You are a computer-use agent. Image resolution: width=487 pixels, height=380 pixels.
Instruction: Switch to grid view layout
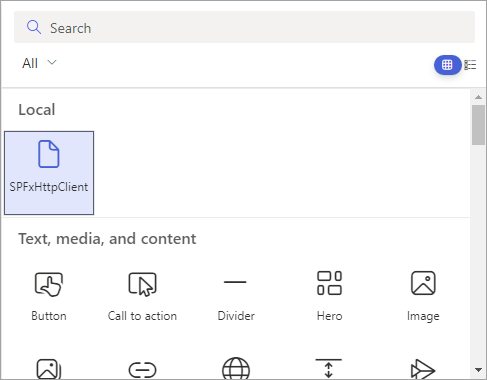tap(447, 65)
